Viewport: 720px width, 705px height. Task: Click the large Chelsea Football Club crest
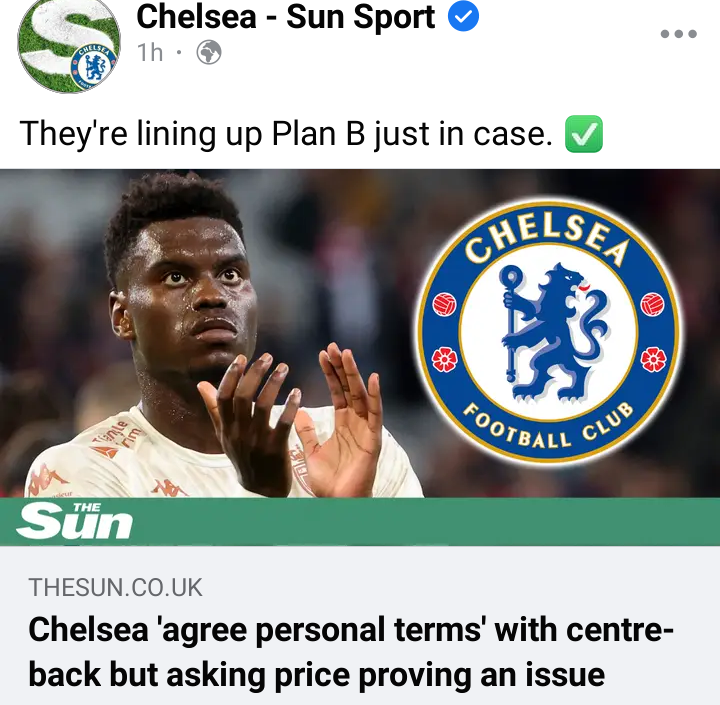tap(548, 332)
